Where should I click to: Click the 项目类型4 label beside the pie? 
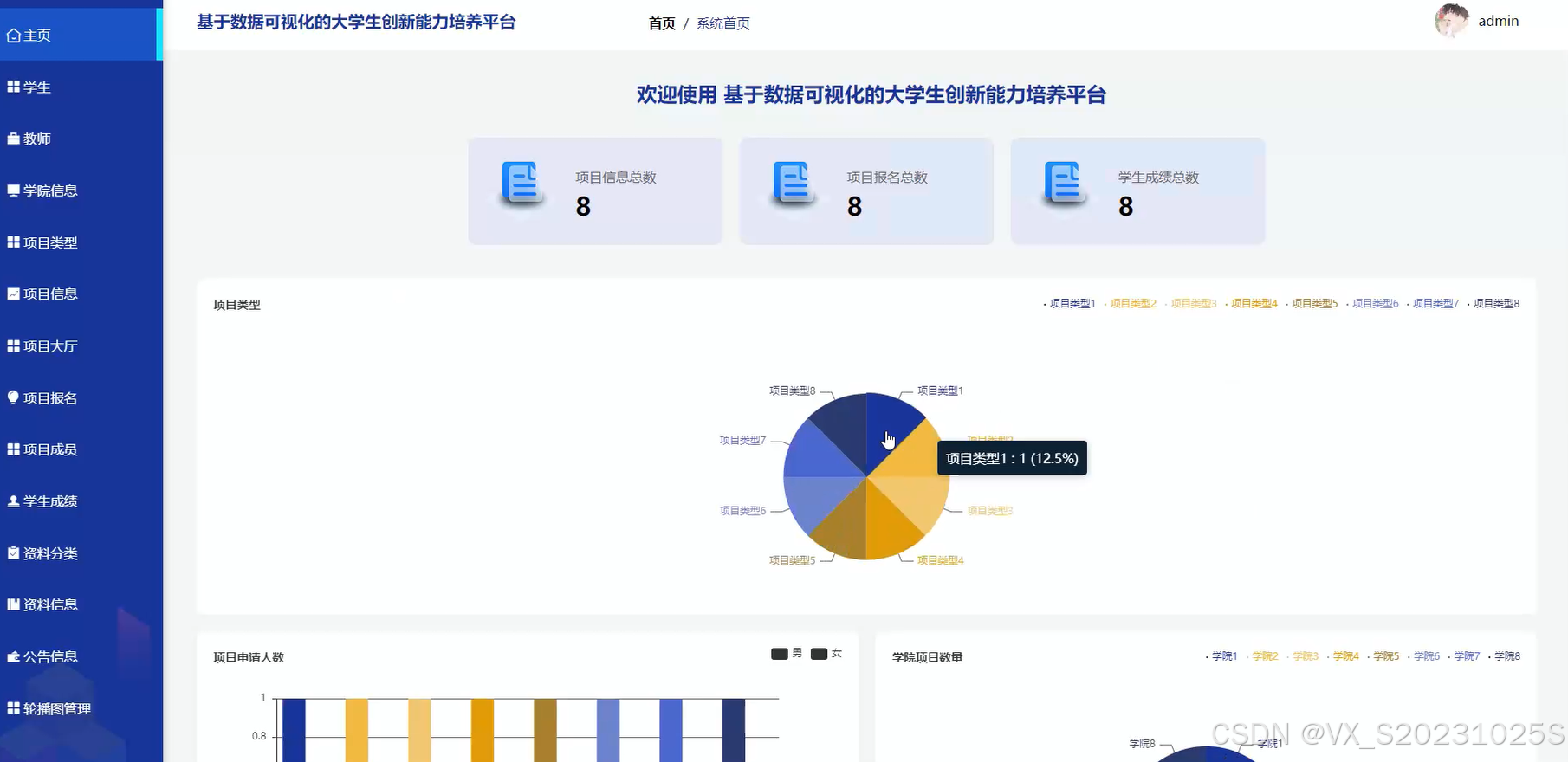click(941, 560)
